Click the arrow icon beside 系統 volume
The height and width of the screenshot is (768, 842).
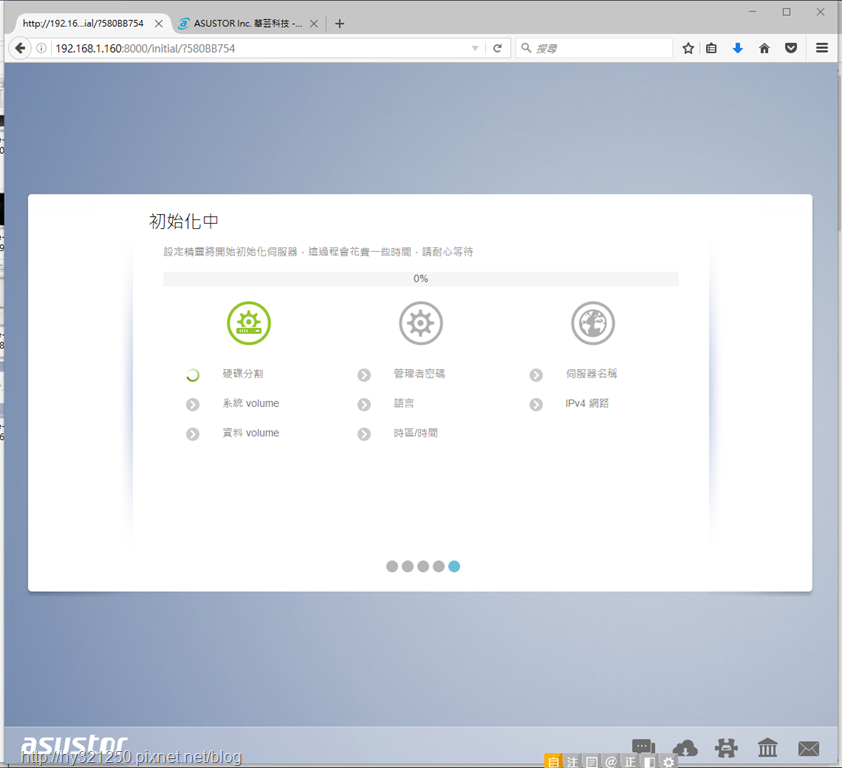[192, 404]
